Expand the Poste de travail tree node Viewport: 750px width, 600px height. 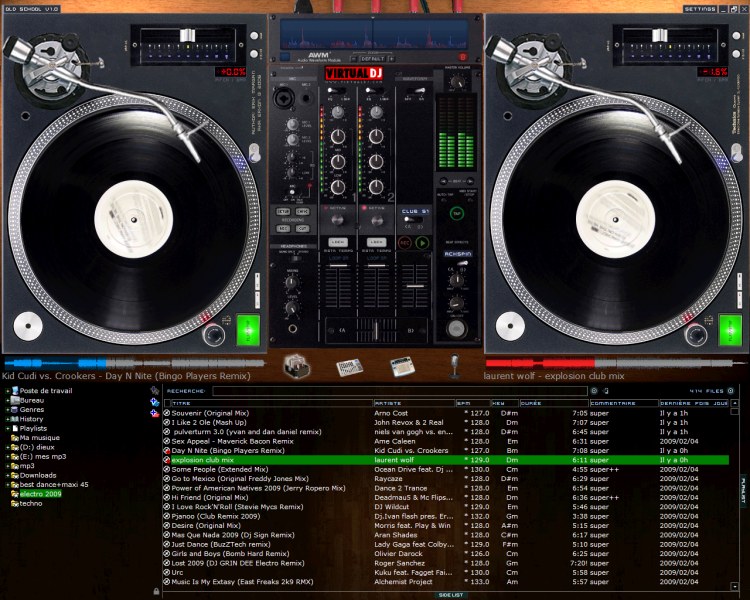pyautogui.click(x=8, y=391)
